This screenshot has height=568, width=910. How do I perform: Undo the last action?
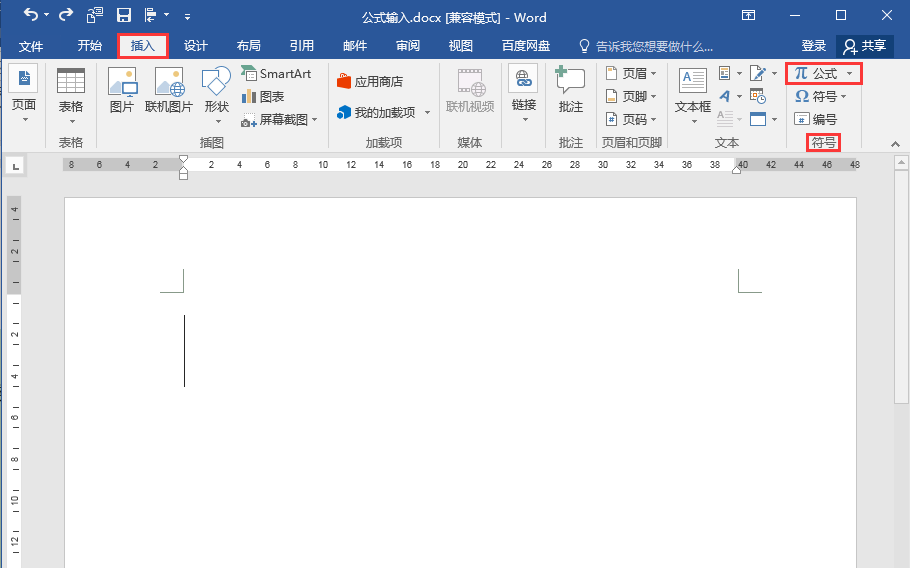point(30,15)
